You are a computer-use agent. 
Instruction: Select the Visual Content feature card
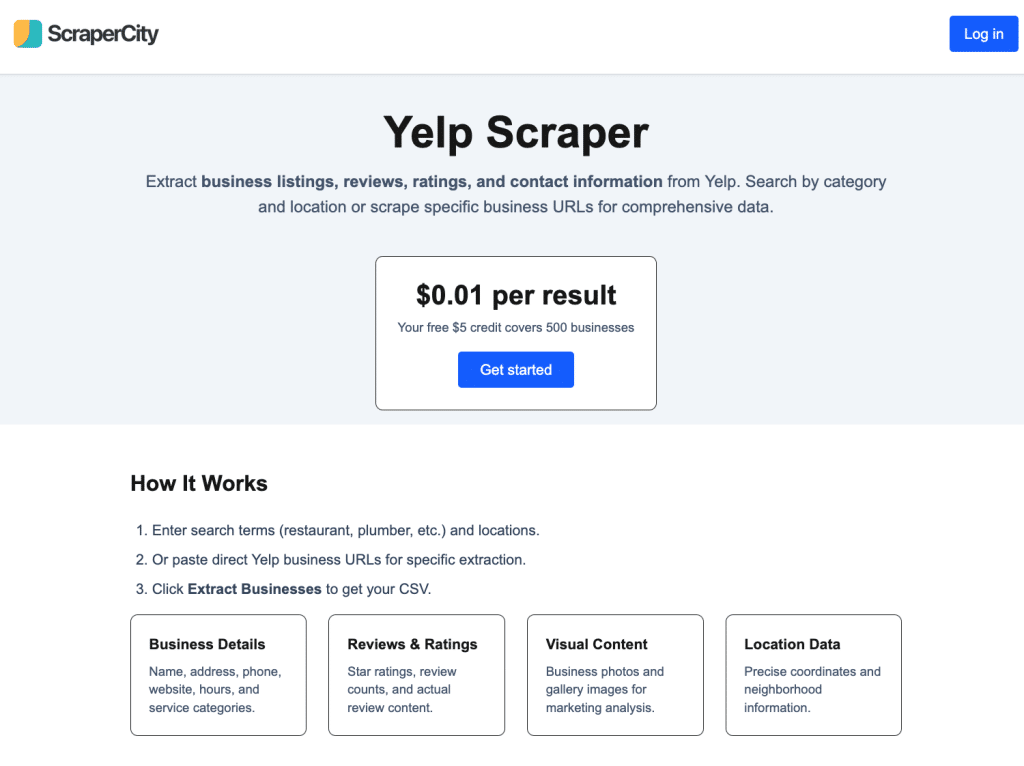pyautogui.click(x=615, y=675)
